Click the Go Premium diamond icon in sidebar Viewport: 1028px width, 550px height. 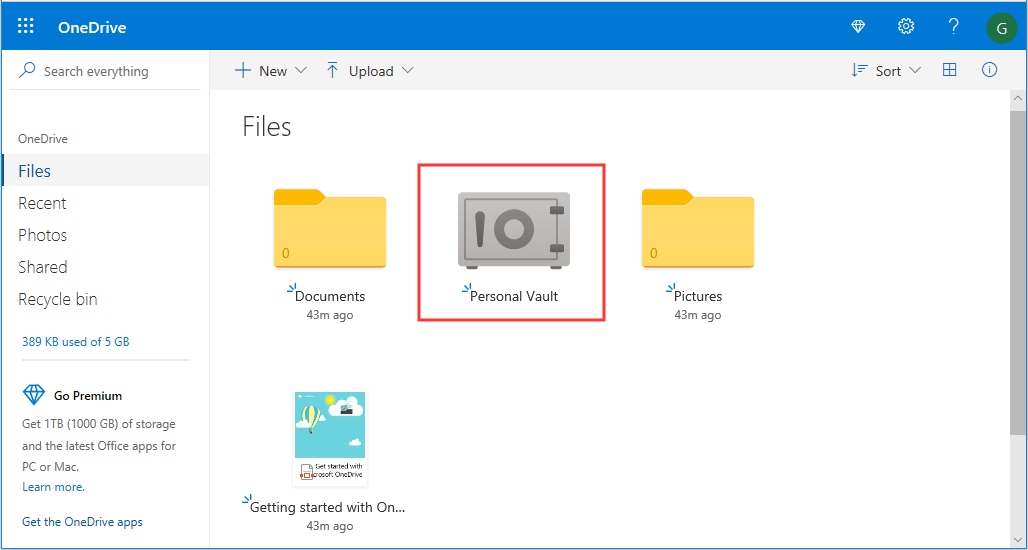(33, 395)
